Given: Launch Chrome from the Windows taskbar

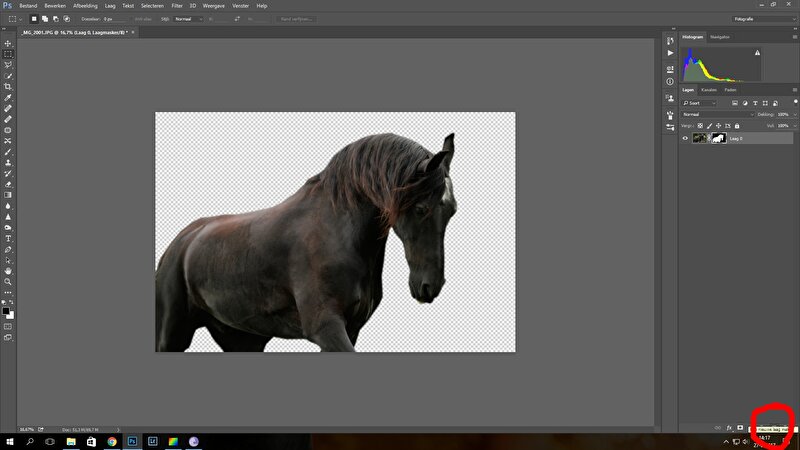Looking at the screenshot, I should point(112,441).
